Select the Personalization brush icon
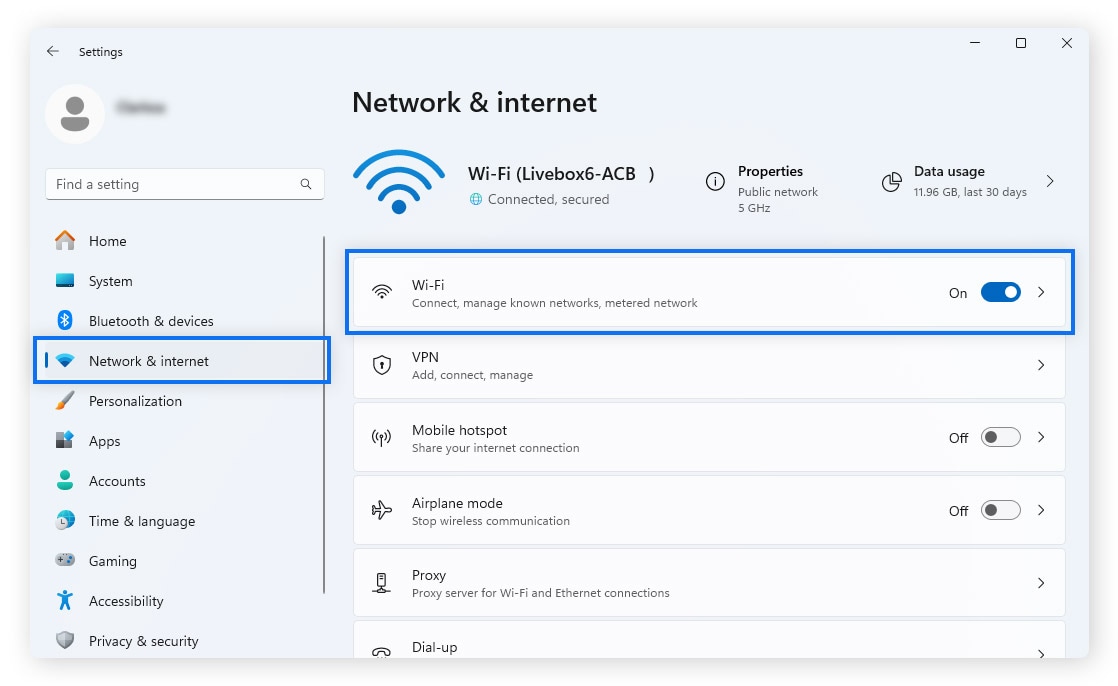This screenshot has height=686, width=1118. pyautogui.click(x=64, y=401)
